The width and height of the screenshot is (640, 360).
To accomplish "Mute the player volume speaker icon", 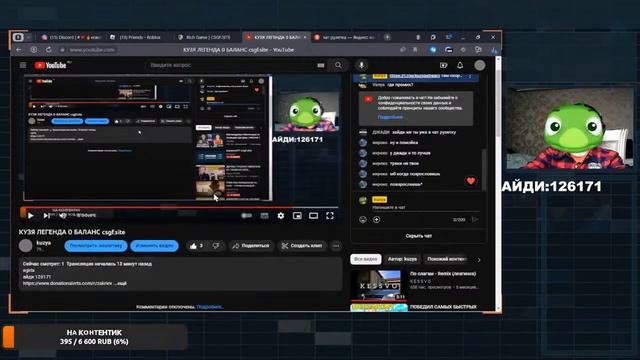I will (62, 216).
